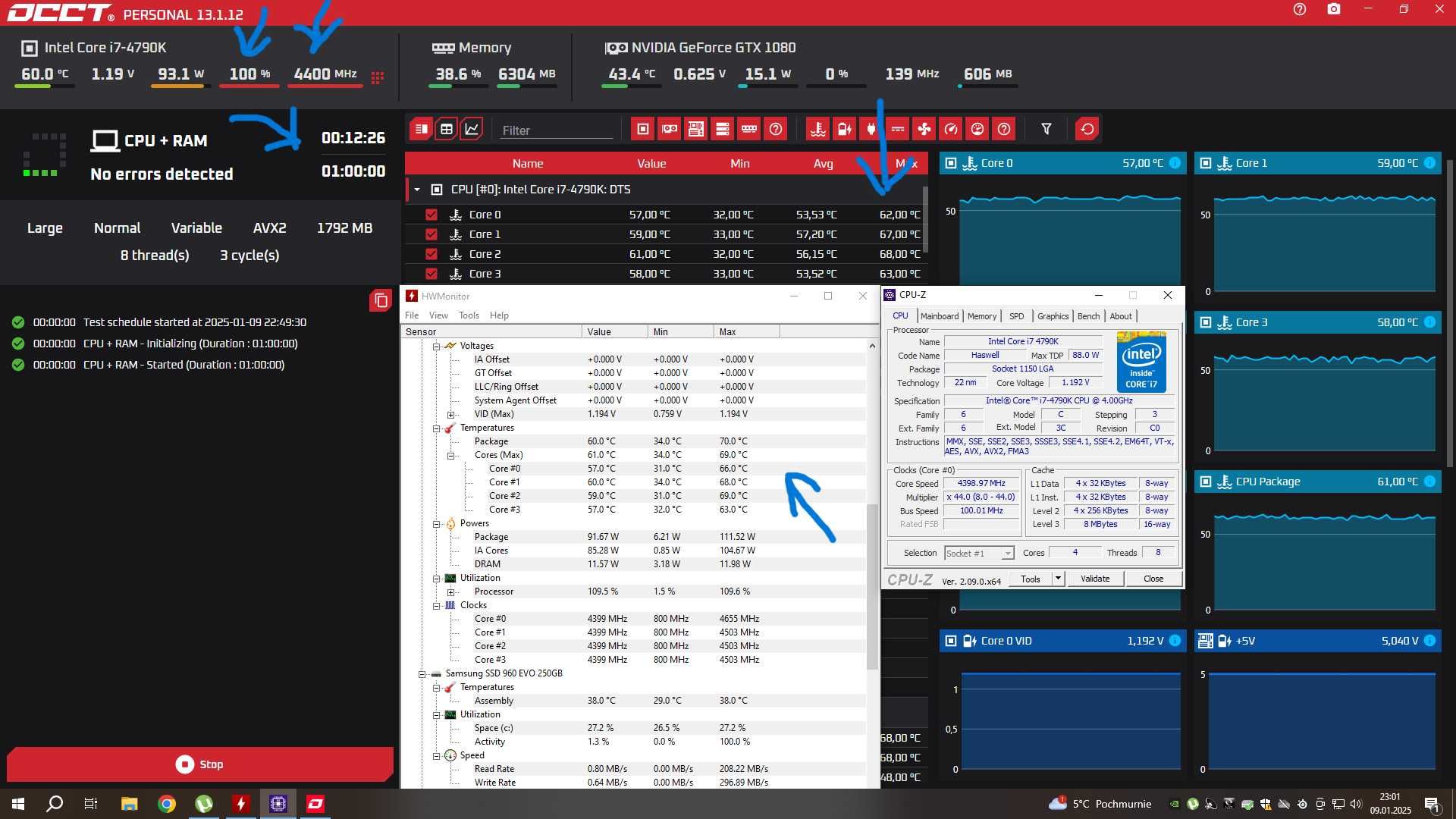1456x819 pixels.
Task: Toggle the Core 0 graph panel square icon
Action: (951, 163)
